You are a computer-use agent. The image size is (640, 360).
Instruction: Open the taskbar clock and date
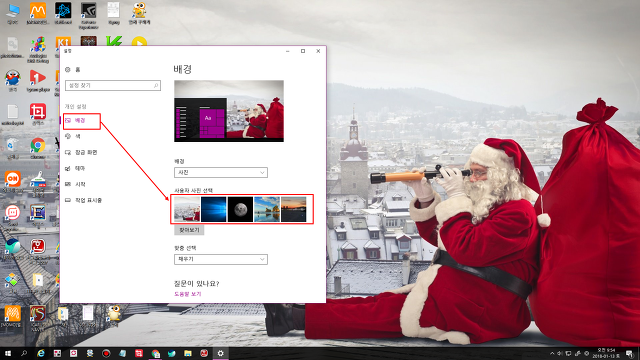click(606, 353)
